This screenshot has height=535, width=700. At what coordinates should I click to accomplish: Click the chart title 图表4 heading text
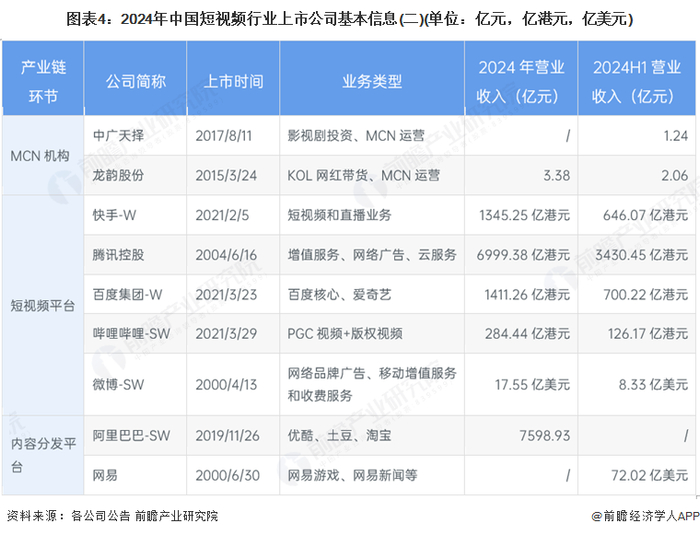[x=350, y=19]
